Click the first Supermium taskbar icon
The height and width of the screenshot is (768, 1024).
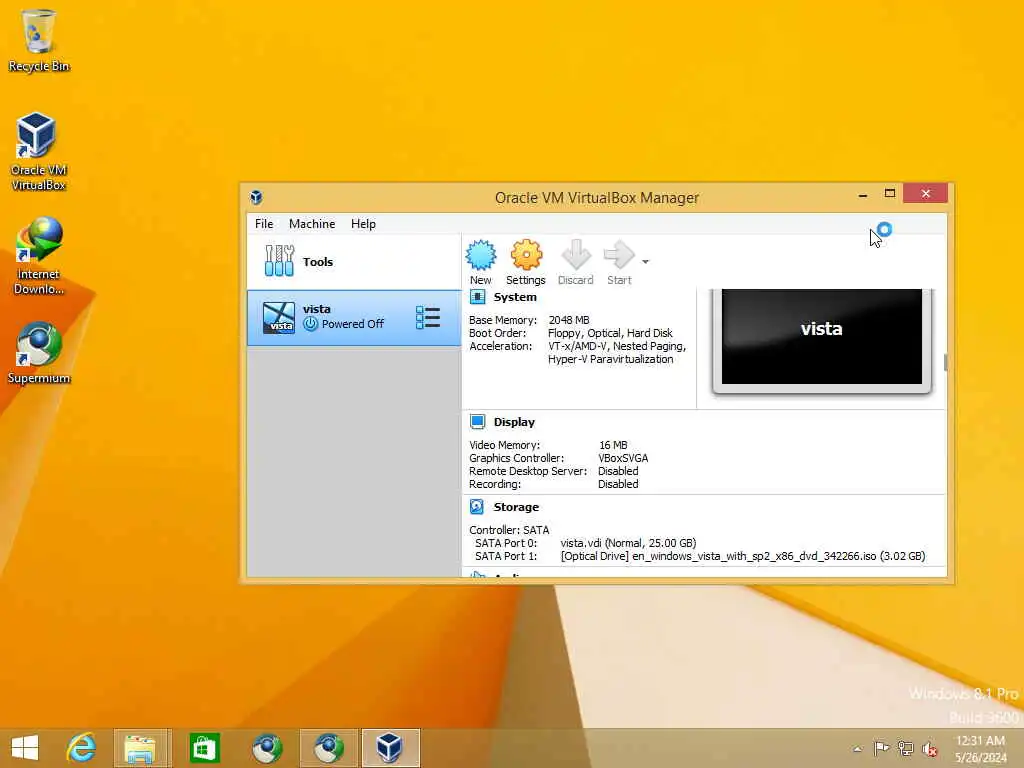pos(267,748)
